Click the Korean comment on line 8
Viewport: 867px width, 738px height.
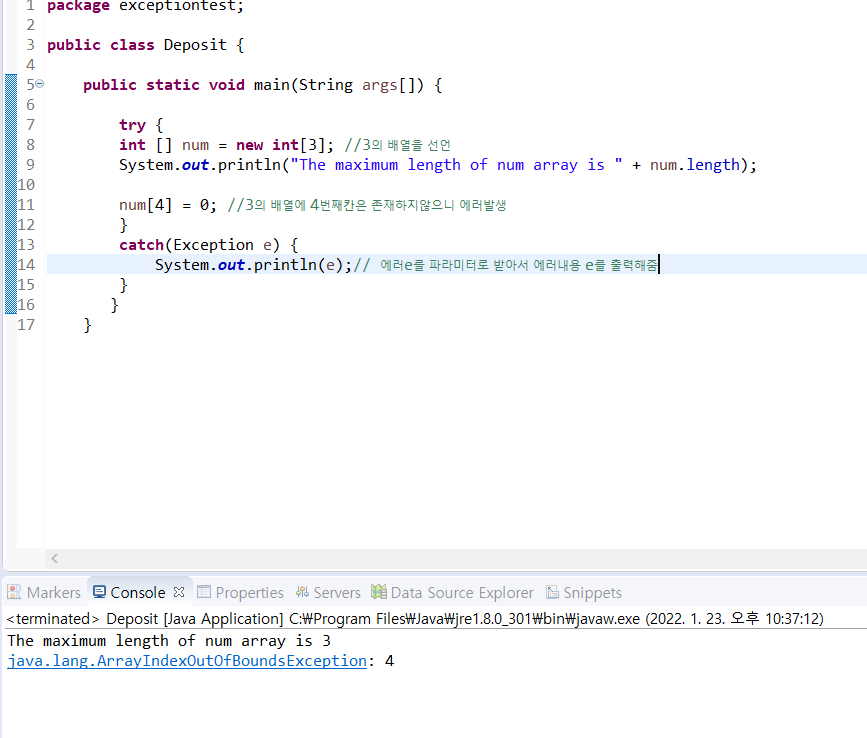[398, 145]
